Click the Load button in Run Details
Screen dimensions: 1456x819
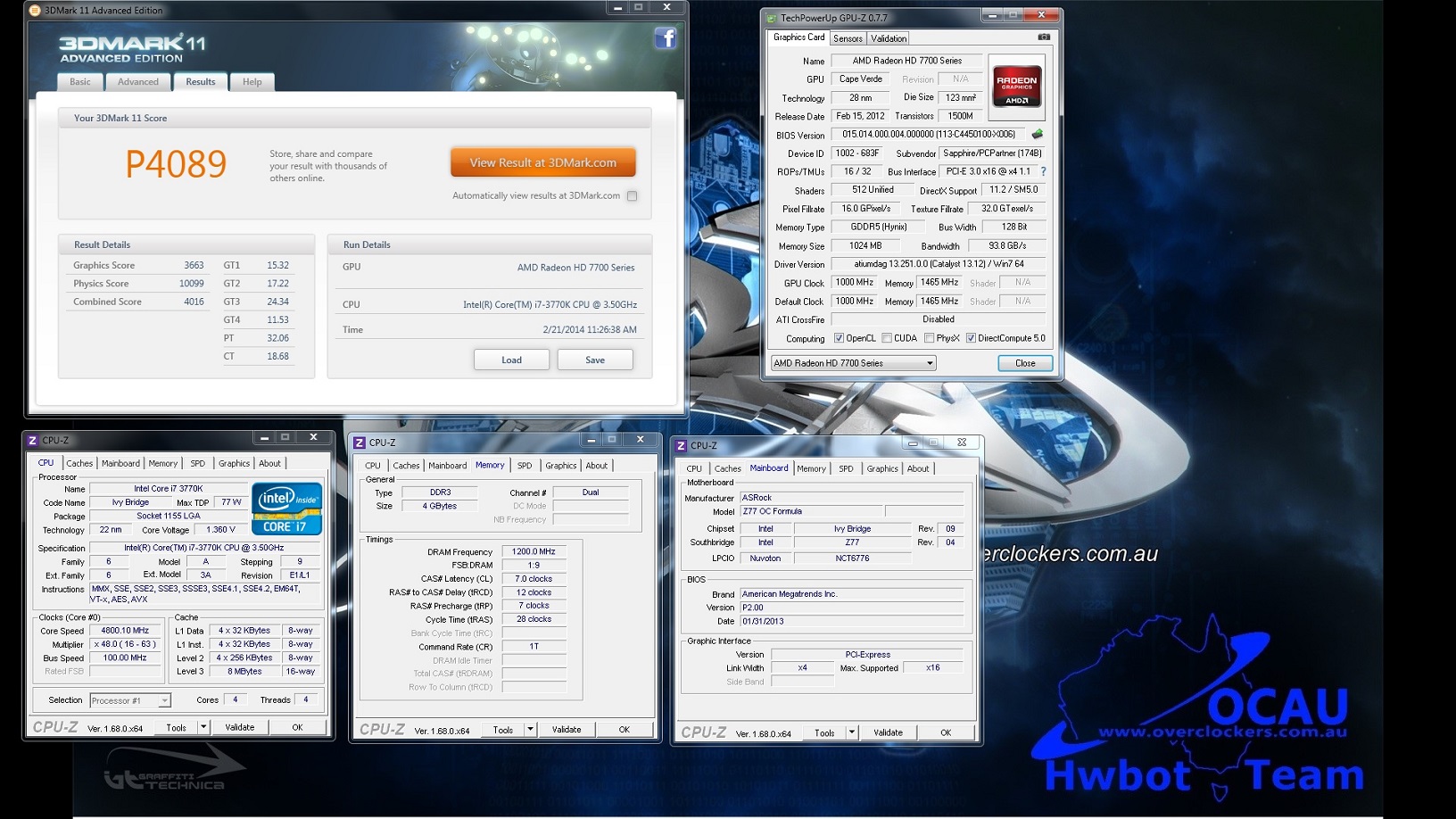(511, 360)
